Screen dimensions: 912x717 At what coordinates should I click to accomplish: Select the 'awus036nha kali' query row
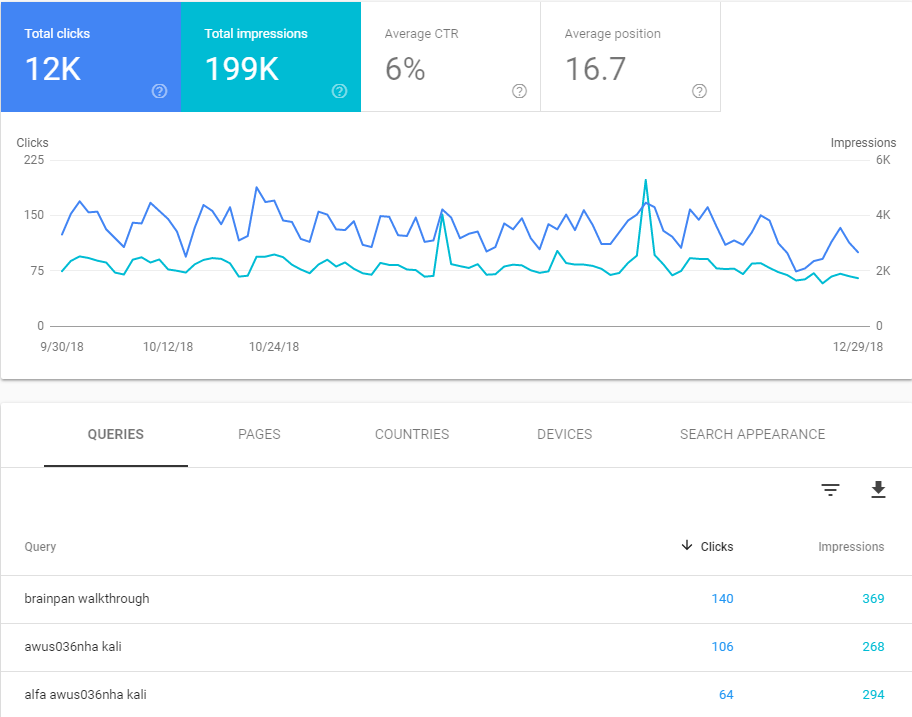pos(456,647)
